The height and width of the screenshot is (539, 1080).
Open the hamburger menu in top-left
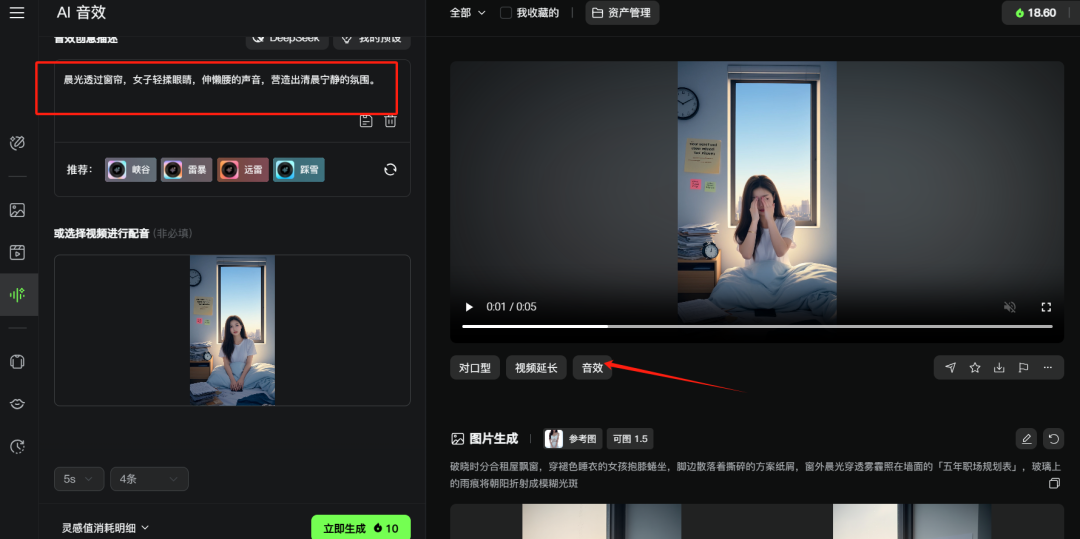[x=16, y=13]
